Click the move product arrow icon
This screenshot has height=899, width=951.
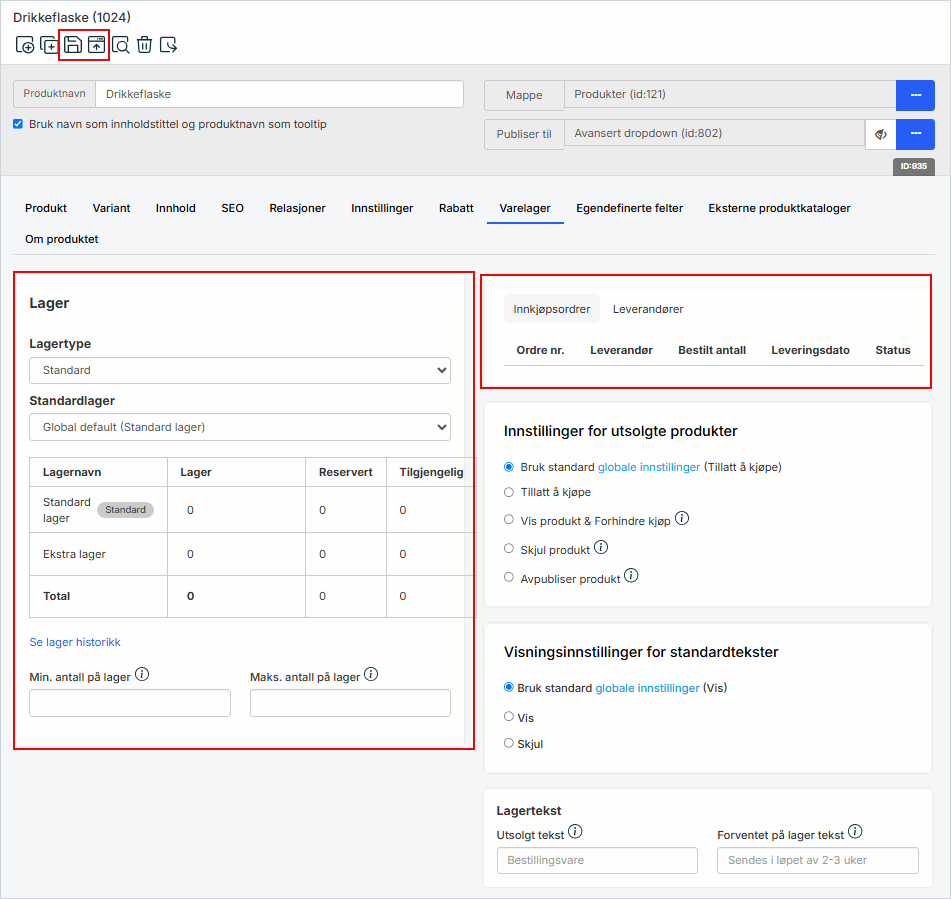click(169, 44)
